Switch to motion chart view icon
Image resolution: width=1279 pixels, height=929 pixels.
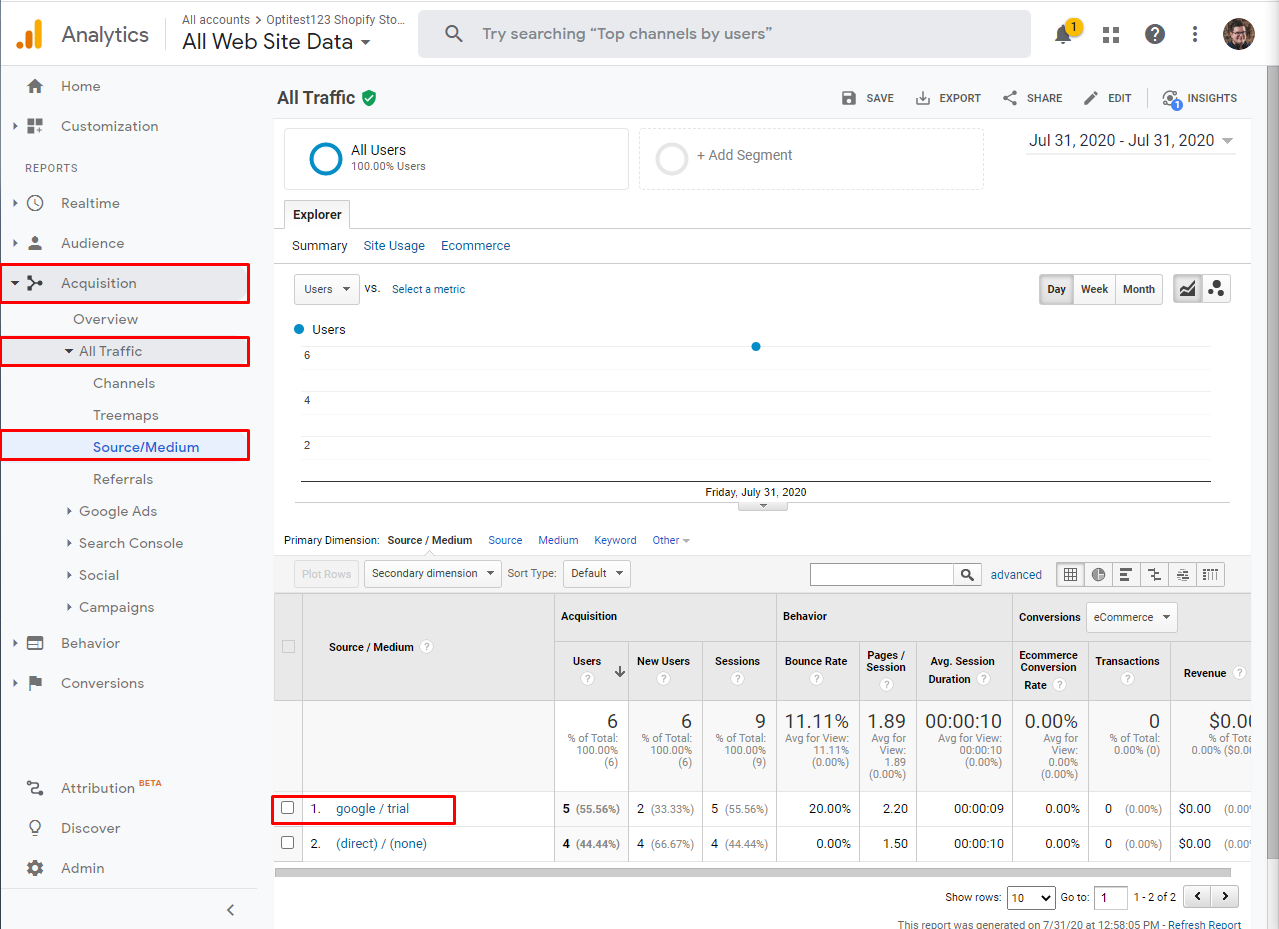pos(1216,289)
